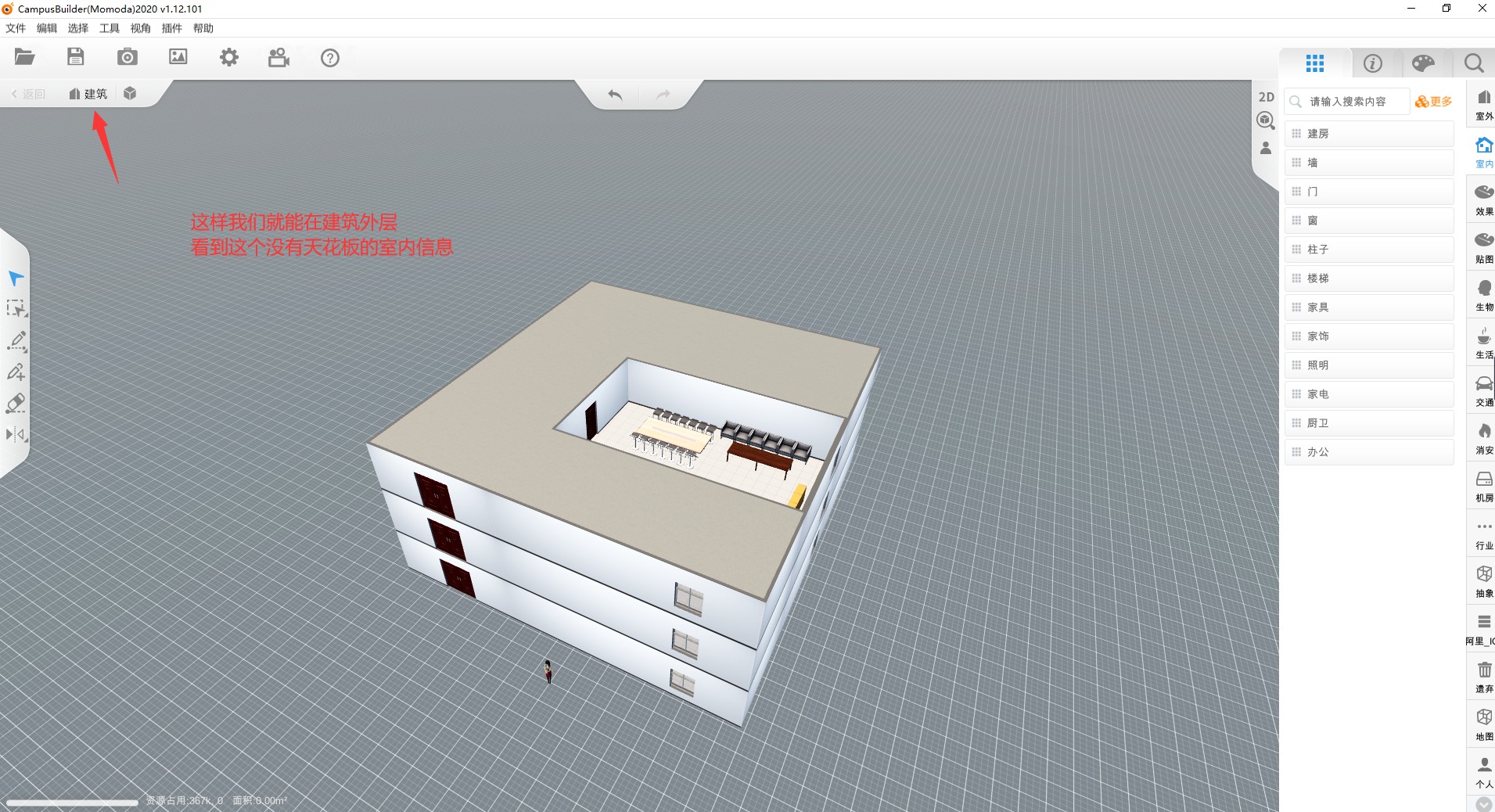Open the 工具 menu

click(110, 28)
